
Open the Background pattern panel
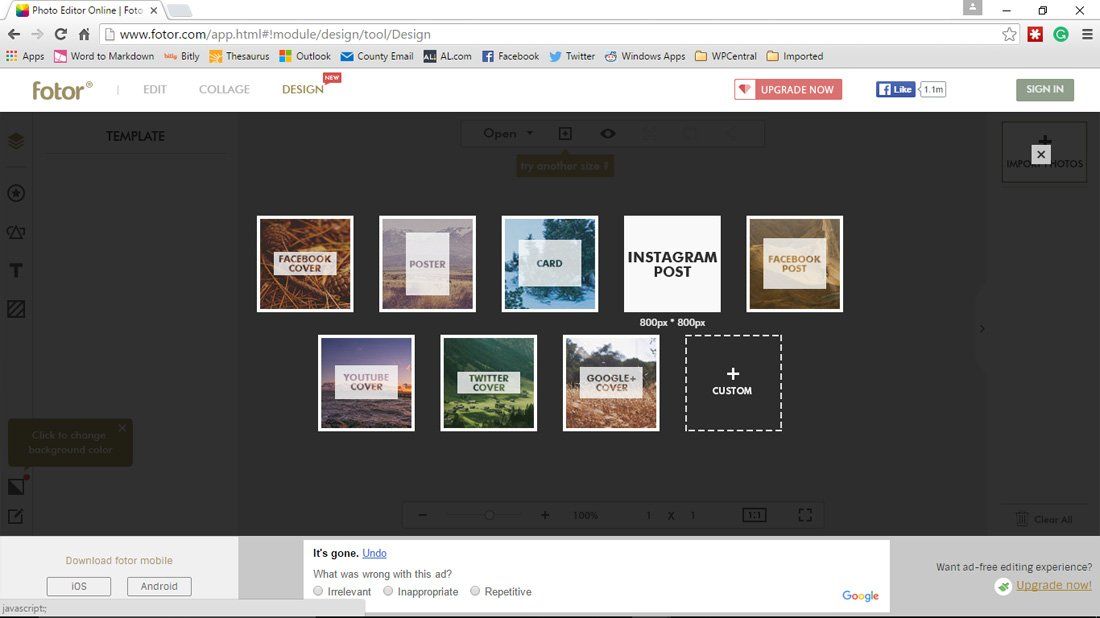[15, 309]
